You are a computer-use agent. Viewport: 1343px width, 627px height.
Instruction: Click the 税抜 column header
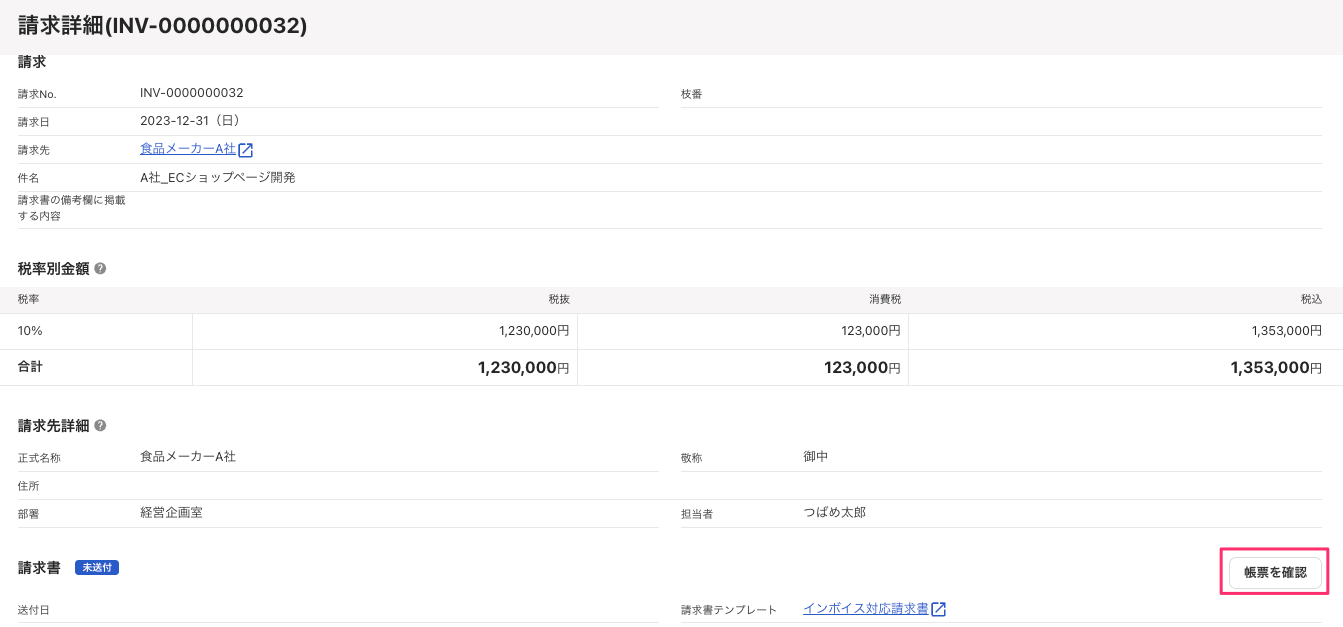pyautogui.click(x=559, y=299)
